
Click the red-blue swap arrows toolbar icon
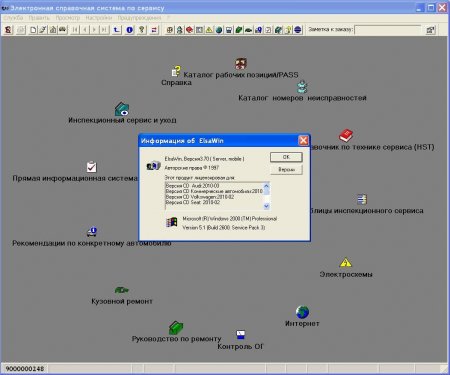(154, 30)
